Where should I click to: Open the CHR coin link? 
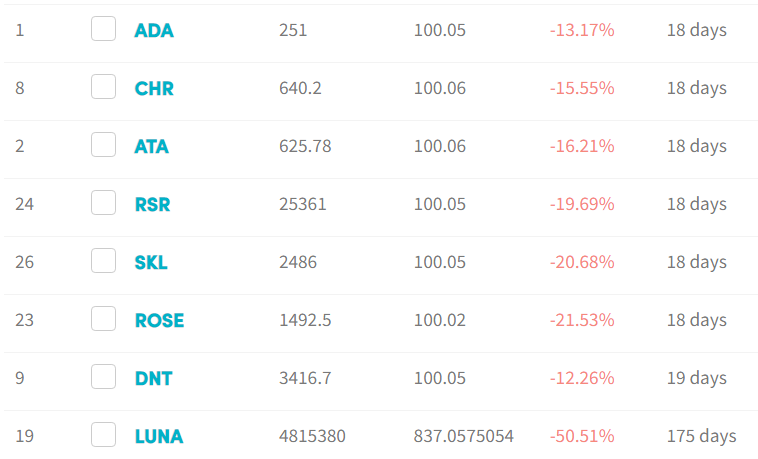point(154,89)
